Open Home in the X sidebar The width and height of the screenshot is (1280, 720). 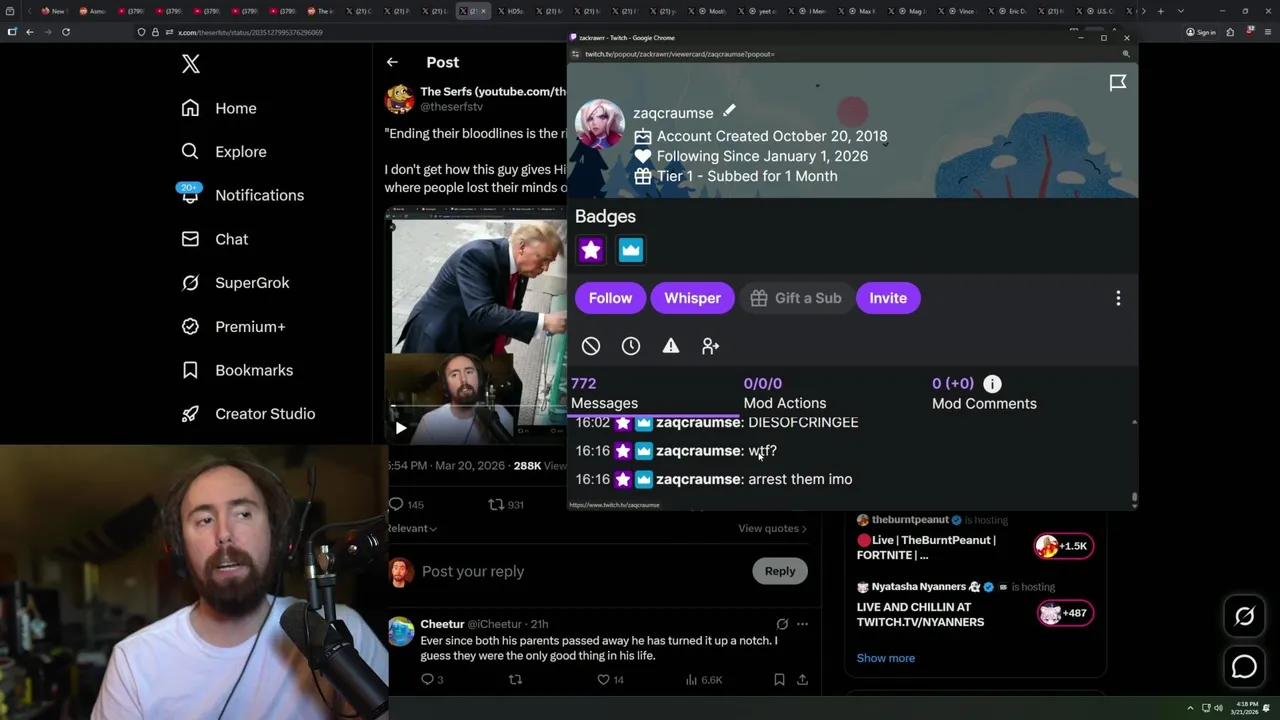[x=219, y=108]
